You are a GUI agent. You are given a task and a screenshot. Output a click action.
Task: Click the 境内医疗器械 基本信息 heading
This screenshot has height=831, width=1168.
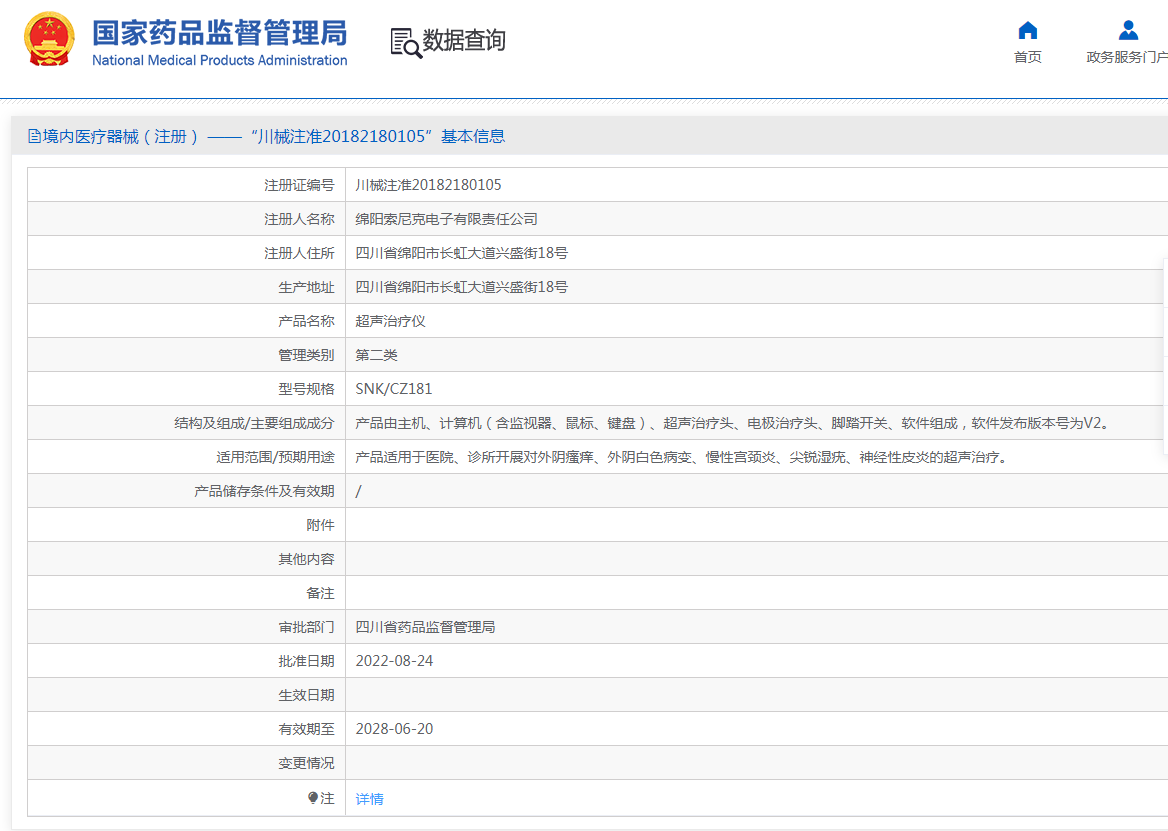274,136
